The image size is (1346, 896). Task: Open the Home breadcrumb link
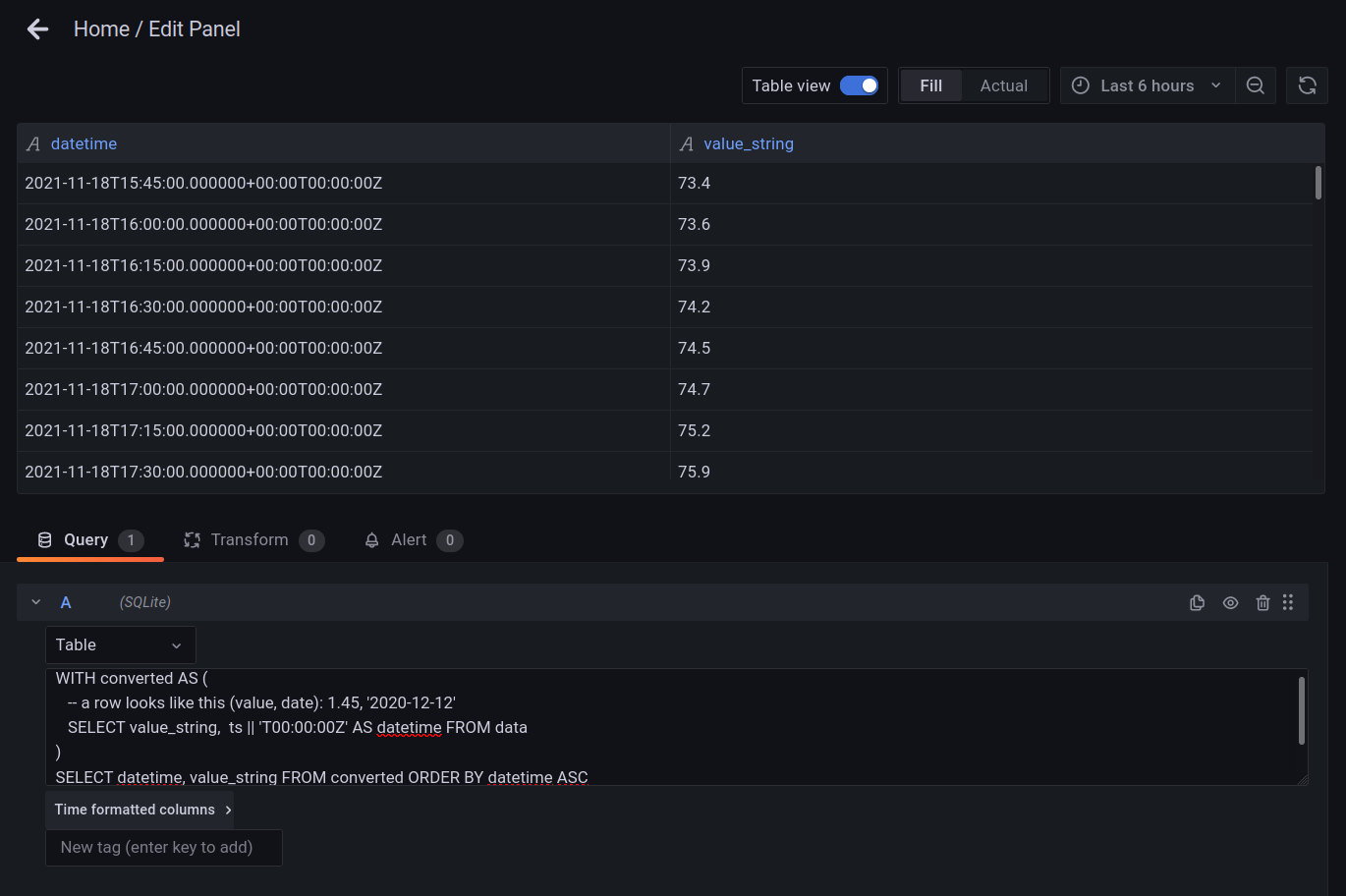click(101, 29)
